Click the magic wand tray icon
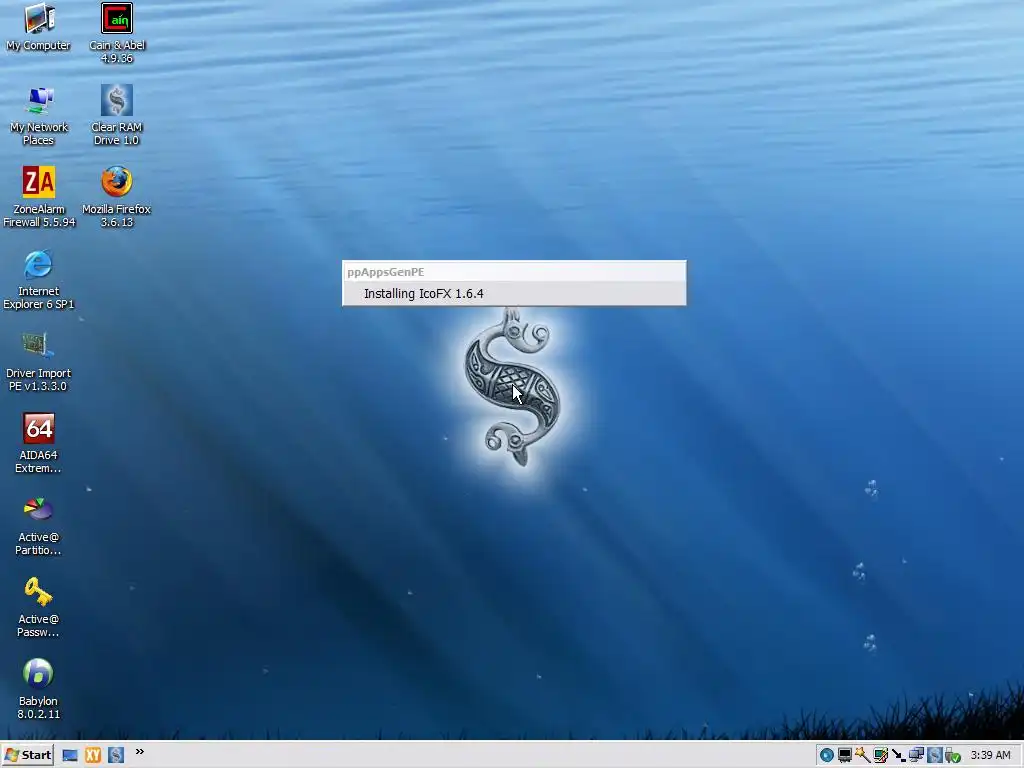Viewport: 1024px width, 768px height. (x=862, y=756)
